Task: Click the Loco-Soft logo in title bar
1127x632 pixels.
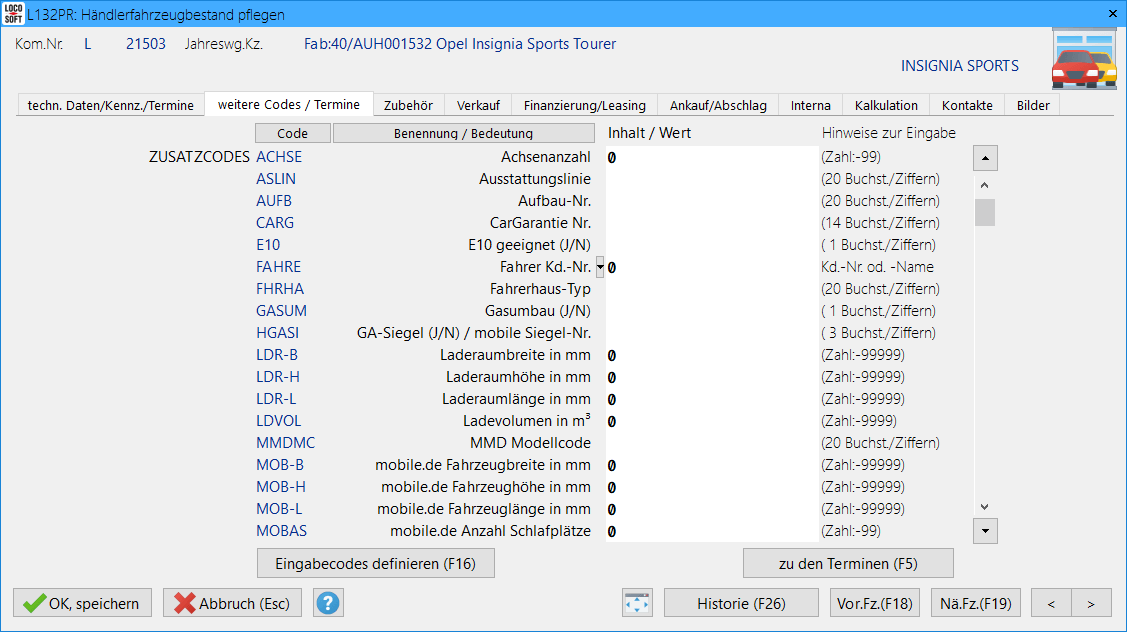Action: pos(13,14)
